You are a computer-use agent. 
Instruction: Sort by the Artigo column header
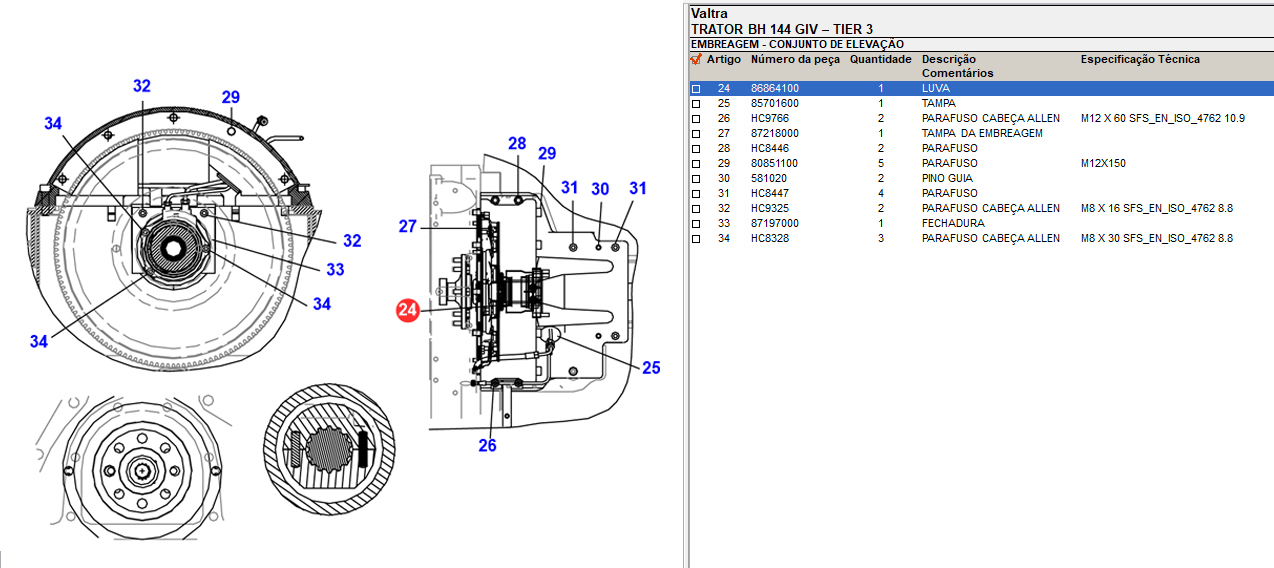click(724, 60)
